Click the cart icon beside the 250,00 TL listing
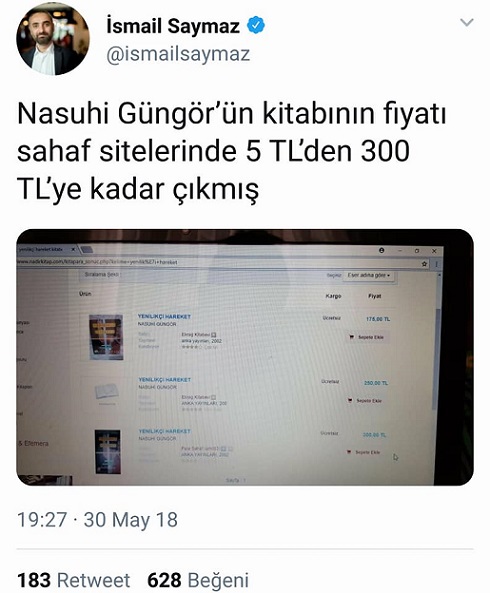The image size is (490, 593). 350,400
